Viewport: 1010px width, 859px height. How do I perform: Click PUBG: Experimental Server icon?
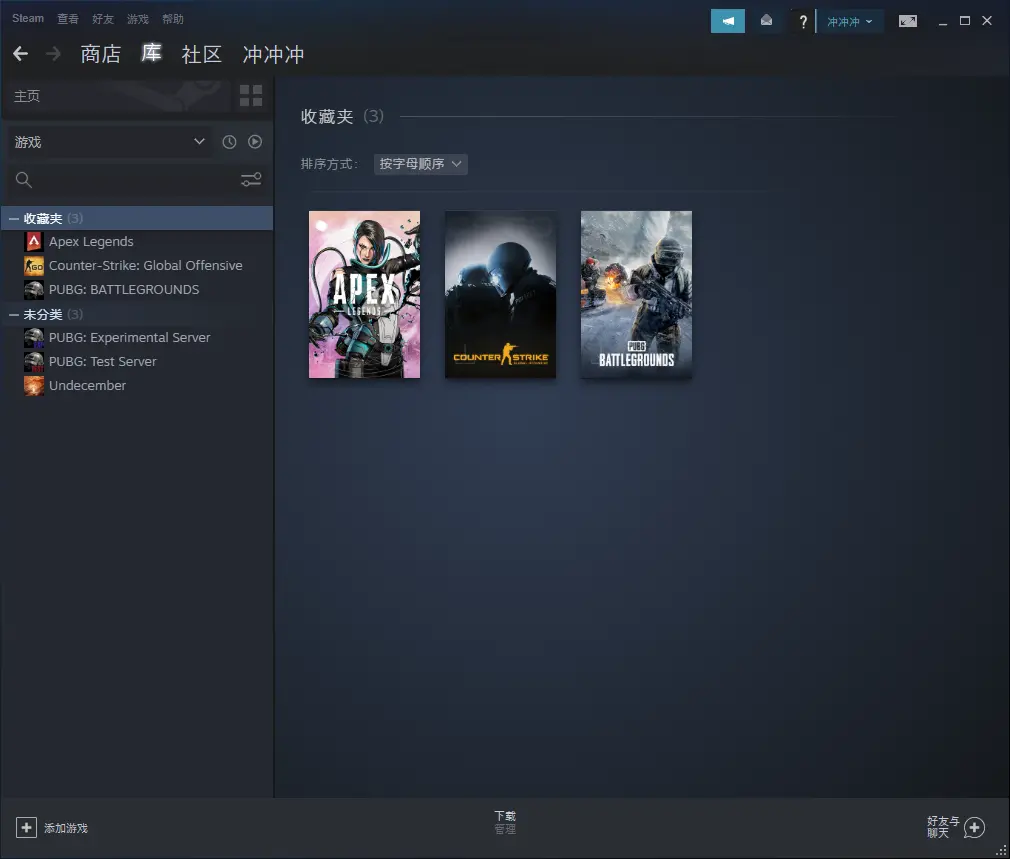tap(34, 337)
